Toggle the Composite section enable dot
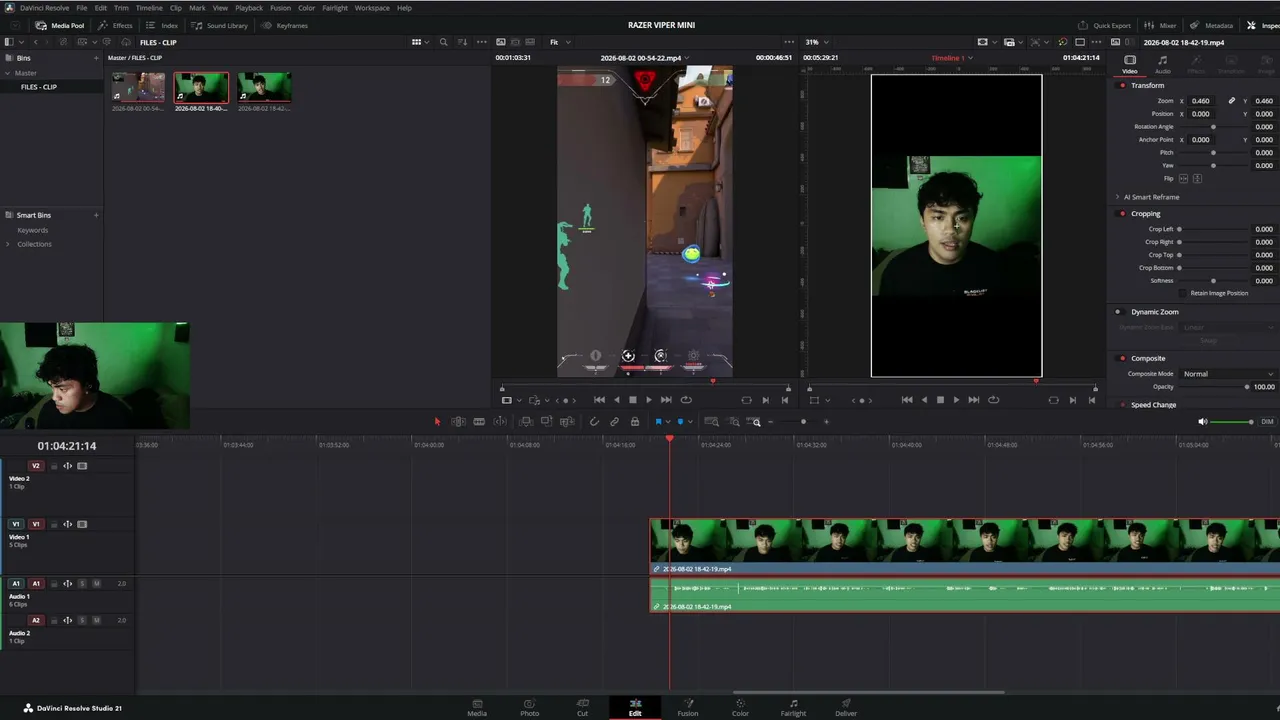This screenshot has width=1280, height=720. coord(1123,358)
